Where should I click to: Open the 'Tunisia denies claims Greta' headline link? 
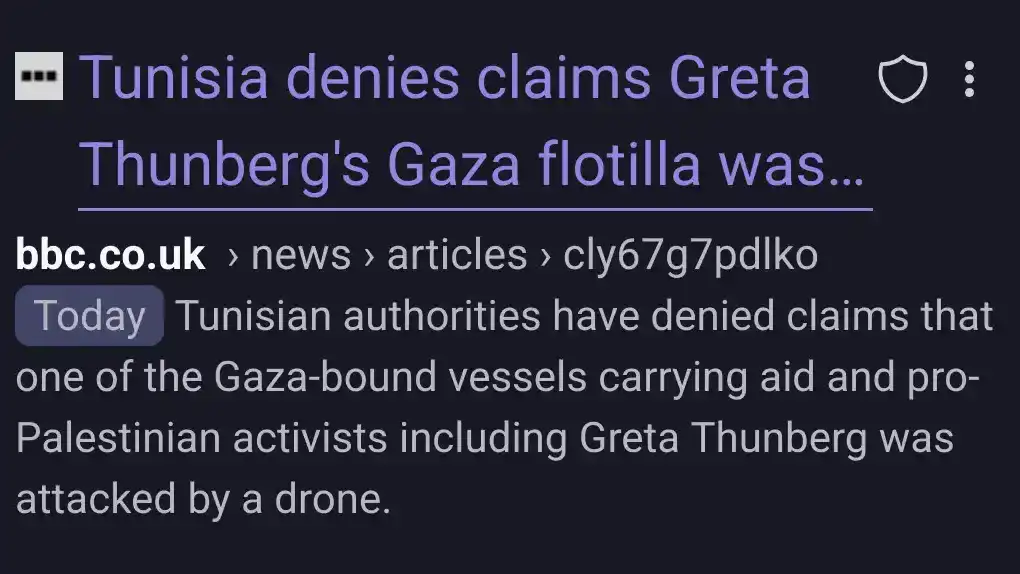click(x=444, y=78)
